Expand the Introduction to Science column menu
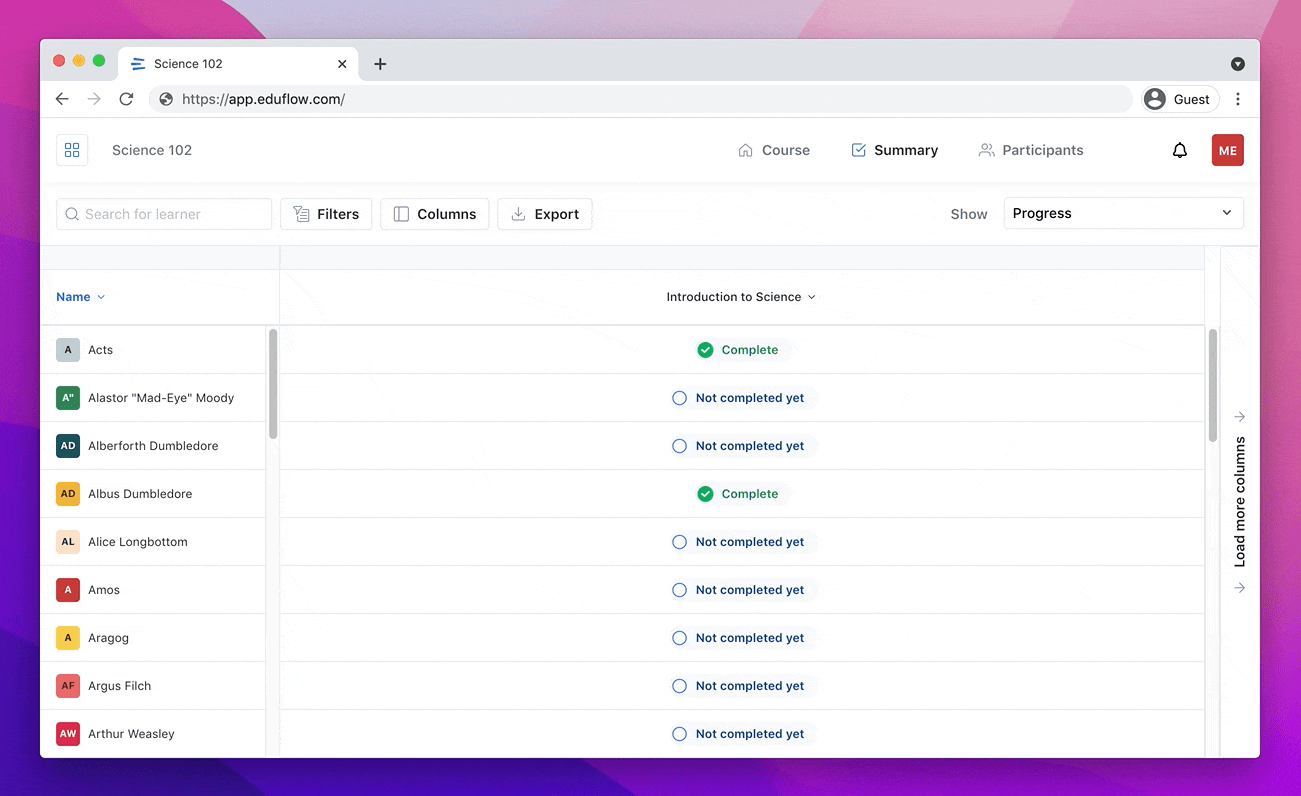This screenshot has width=1301, height=796. click(812, 297)
